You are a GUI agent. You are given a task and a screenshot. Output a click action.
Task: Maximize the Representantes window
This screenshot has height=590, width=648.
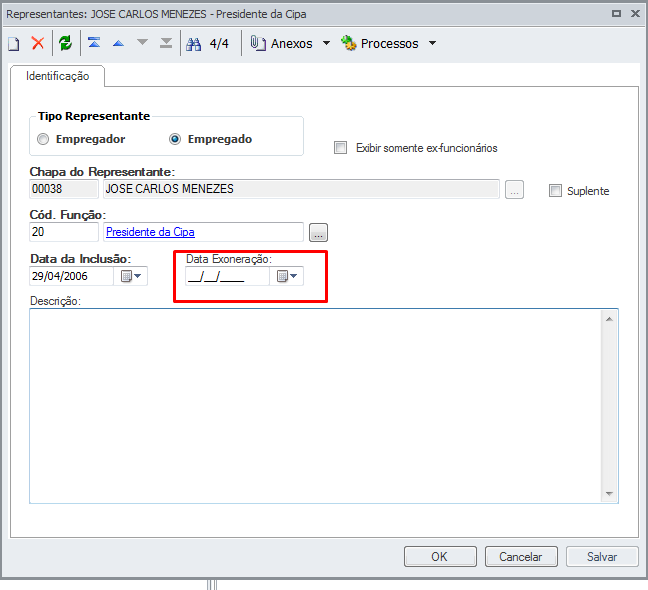[616, 14]
